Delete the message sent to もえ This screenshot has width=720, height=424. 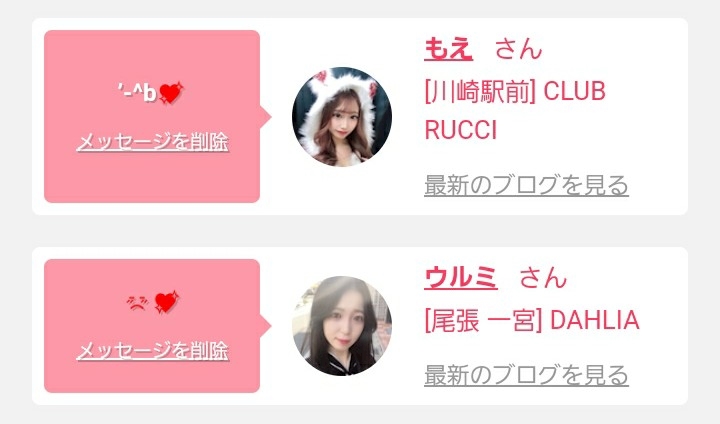point(152,142)
